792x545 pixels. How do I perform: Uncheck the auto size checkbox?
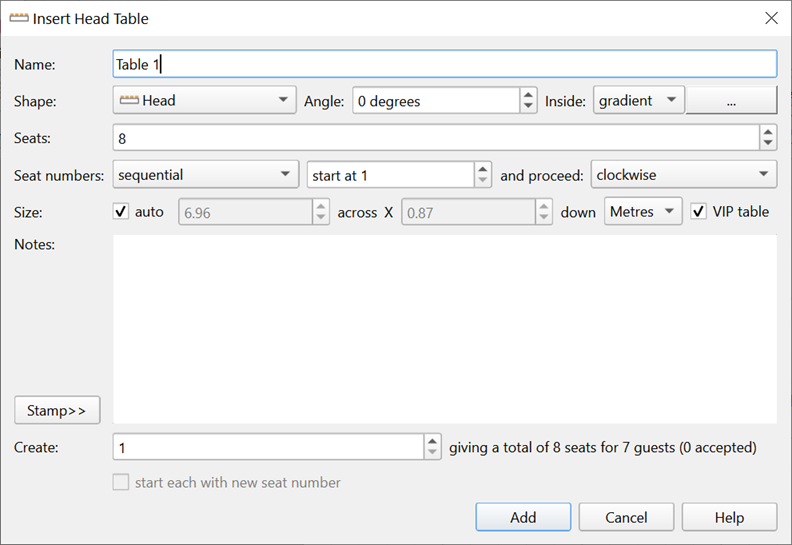pos(122,212)
